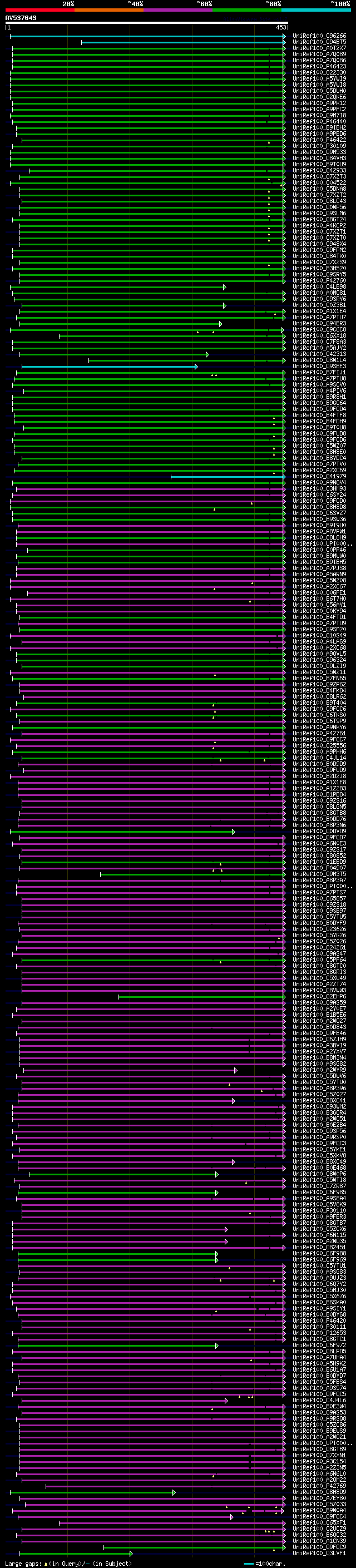
Task: Select the short cyan bar of UniRef100_Q9SBE3
Action: click(x=110, y=367)
